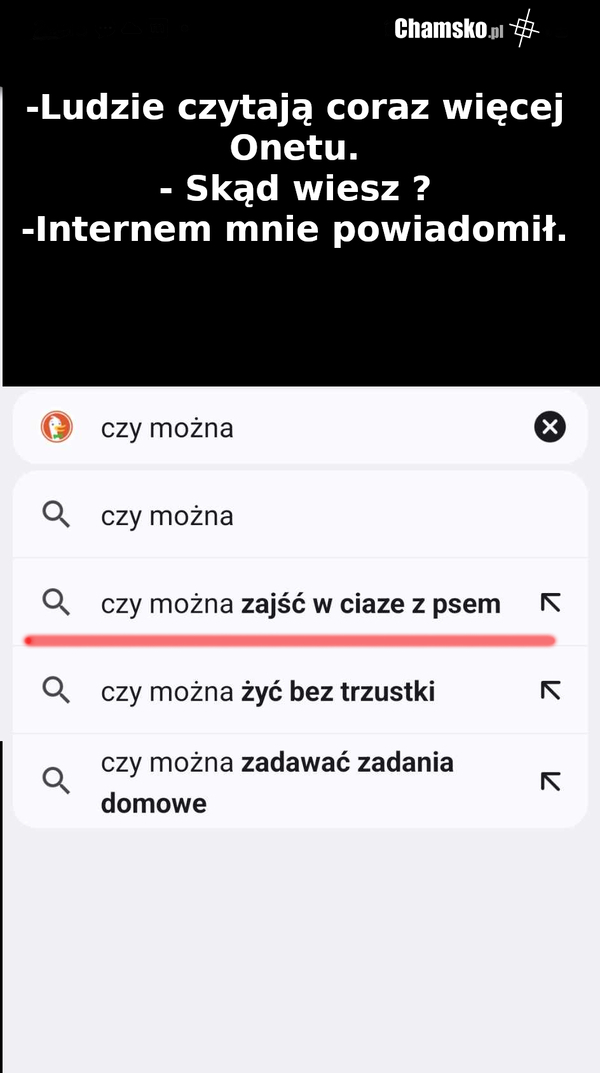Focus the search input containing "czy można"
Viewport: 600px width, 1073px height.
click(300, 428)
